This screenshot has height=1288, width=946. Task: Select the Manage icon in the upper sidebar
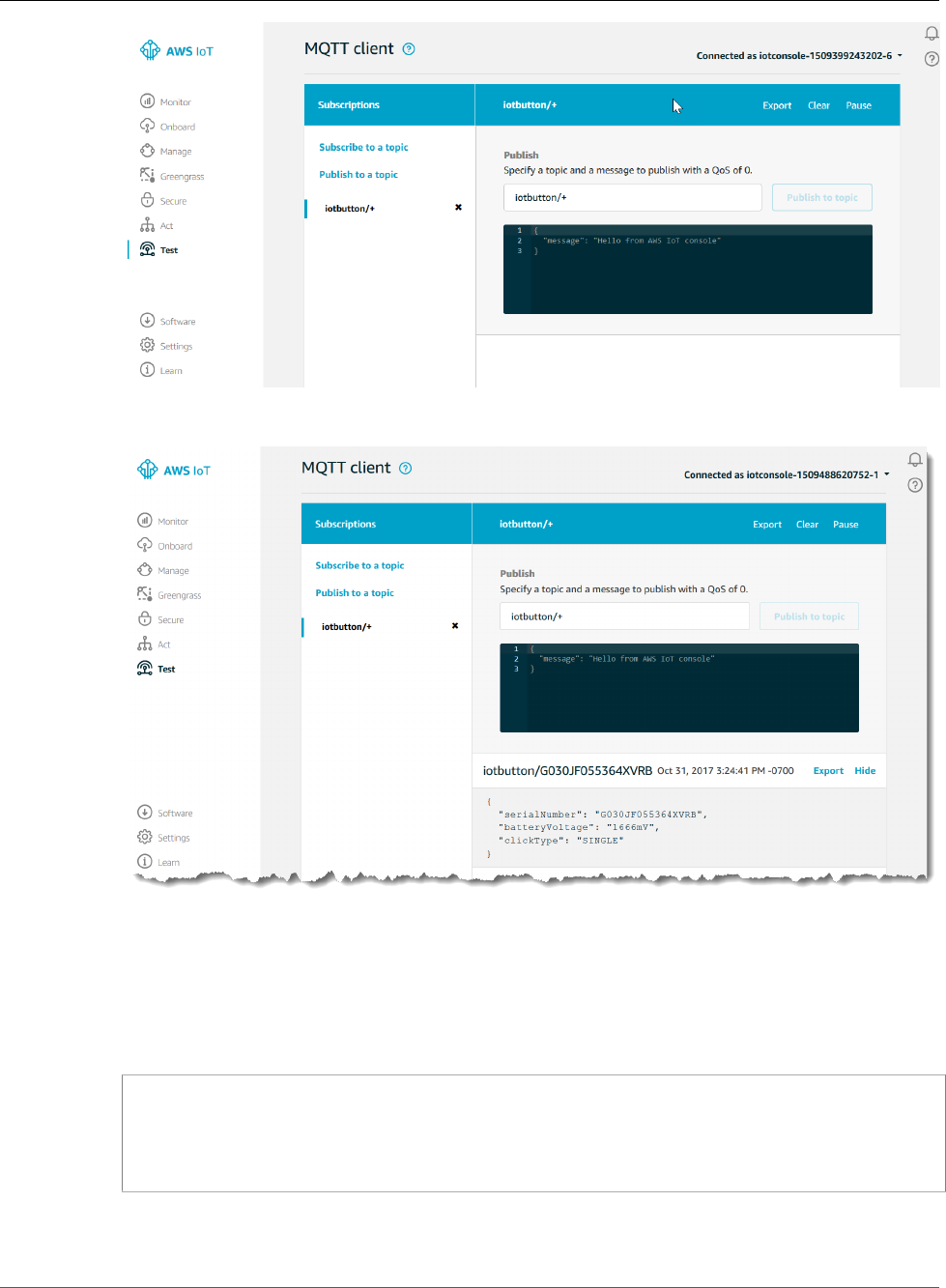tap(147, 151)
